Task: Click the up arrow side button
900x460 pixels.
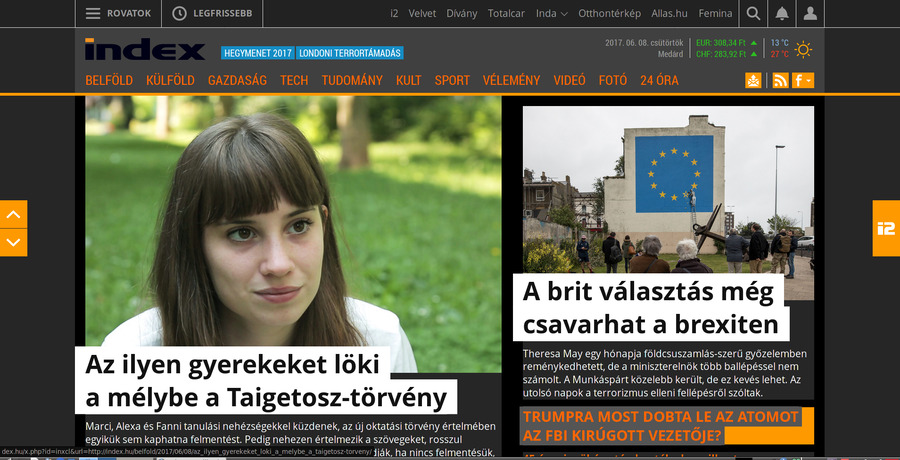Action: (x=13, y=214)
